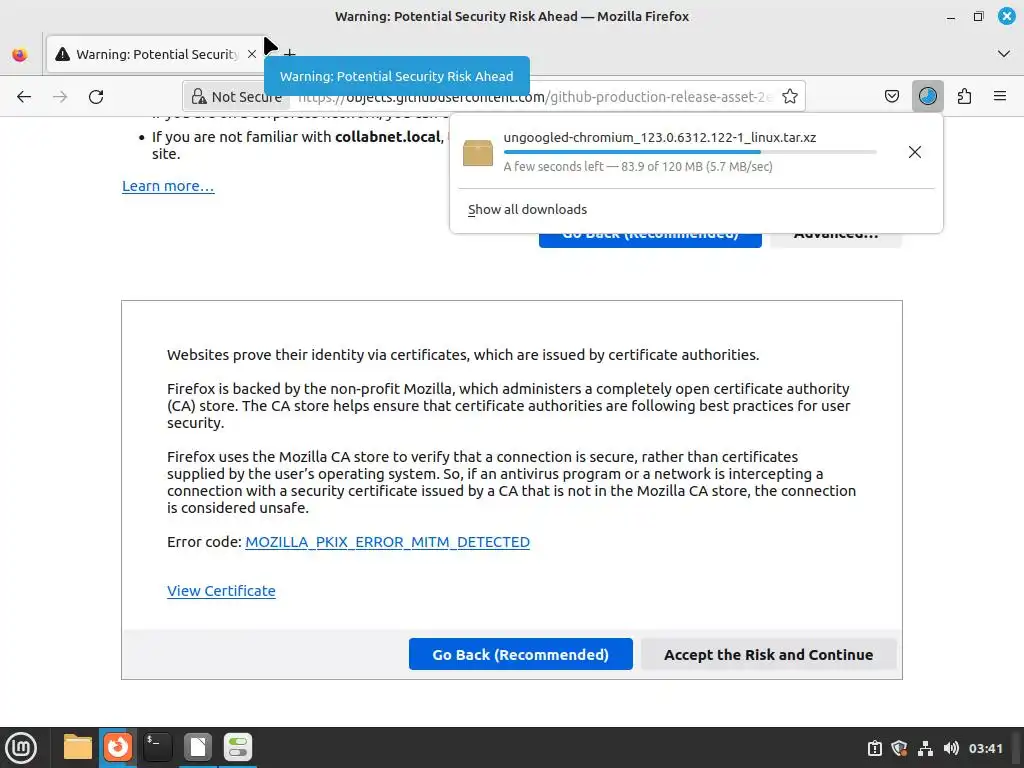Open the Files folder in taskbar
Viewport: 1024px width, 768px height.
(x=77, y=747)
